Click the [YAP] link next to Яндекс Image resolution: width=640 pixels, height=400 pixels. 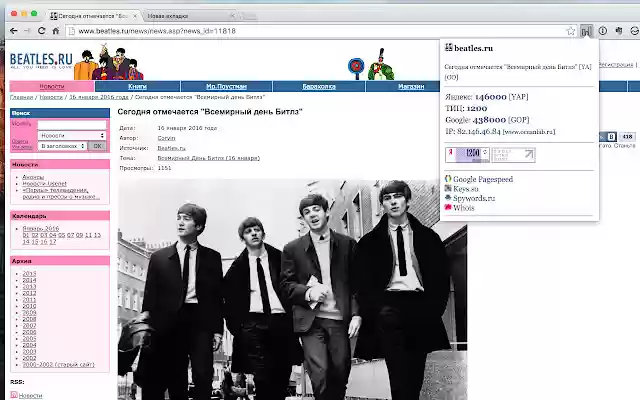(518, 97)
